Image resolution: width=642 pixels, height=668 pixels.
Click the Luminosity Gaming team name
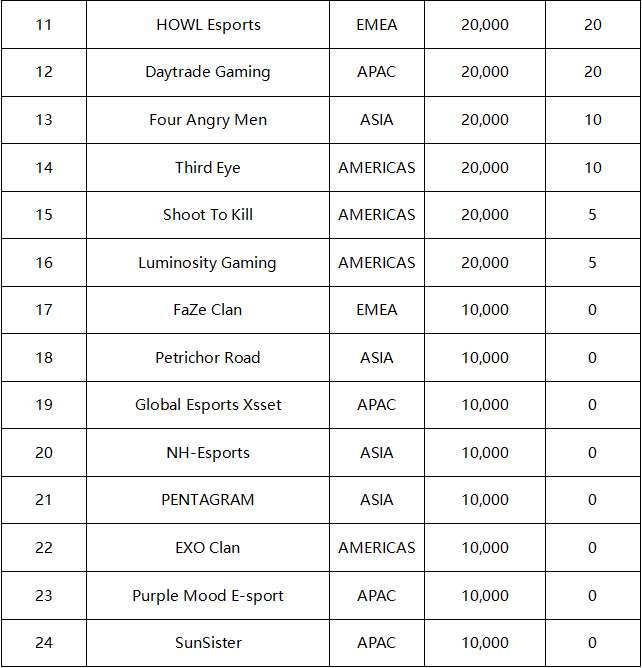[207, 263]
